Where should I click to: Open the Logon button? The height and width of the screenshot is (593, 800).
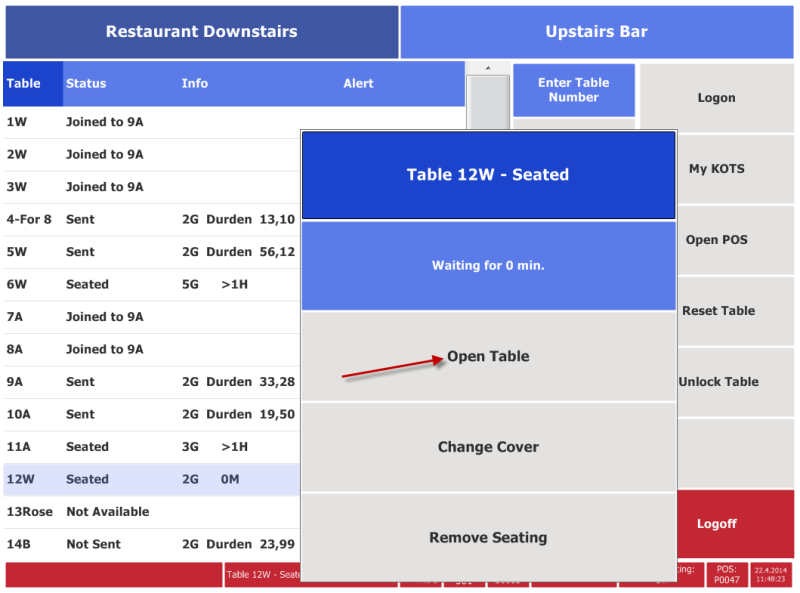coord(717,97)
